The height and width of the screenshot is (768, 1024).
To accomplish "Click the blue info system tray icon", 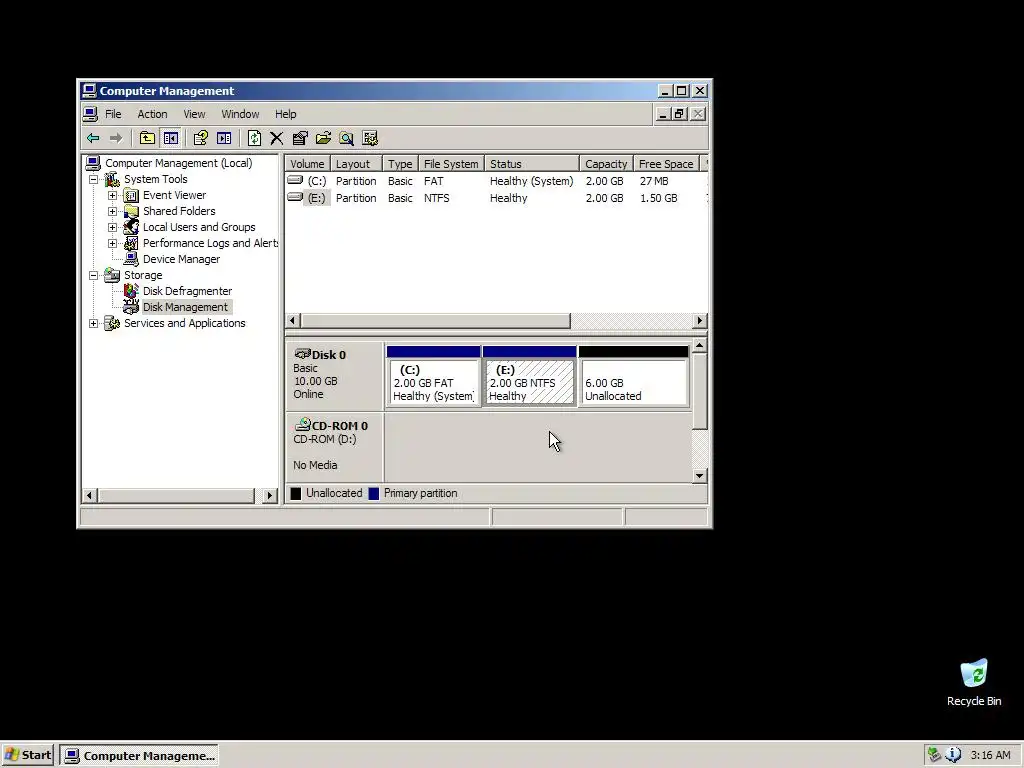I will pos(953,755).
